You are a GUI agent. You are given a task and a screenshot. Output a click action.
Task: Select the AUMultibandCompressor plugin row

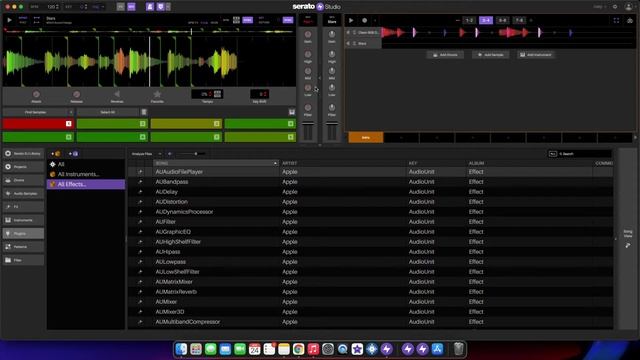(370, 322)
